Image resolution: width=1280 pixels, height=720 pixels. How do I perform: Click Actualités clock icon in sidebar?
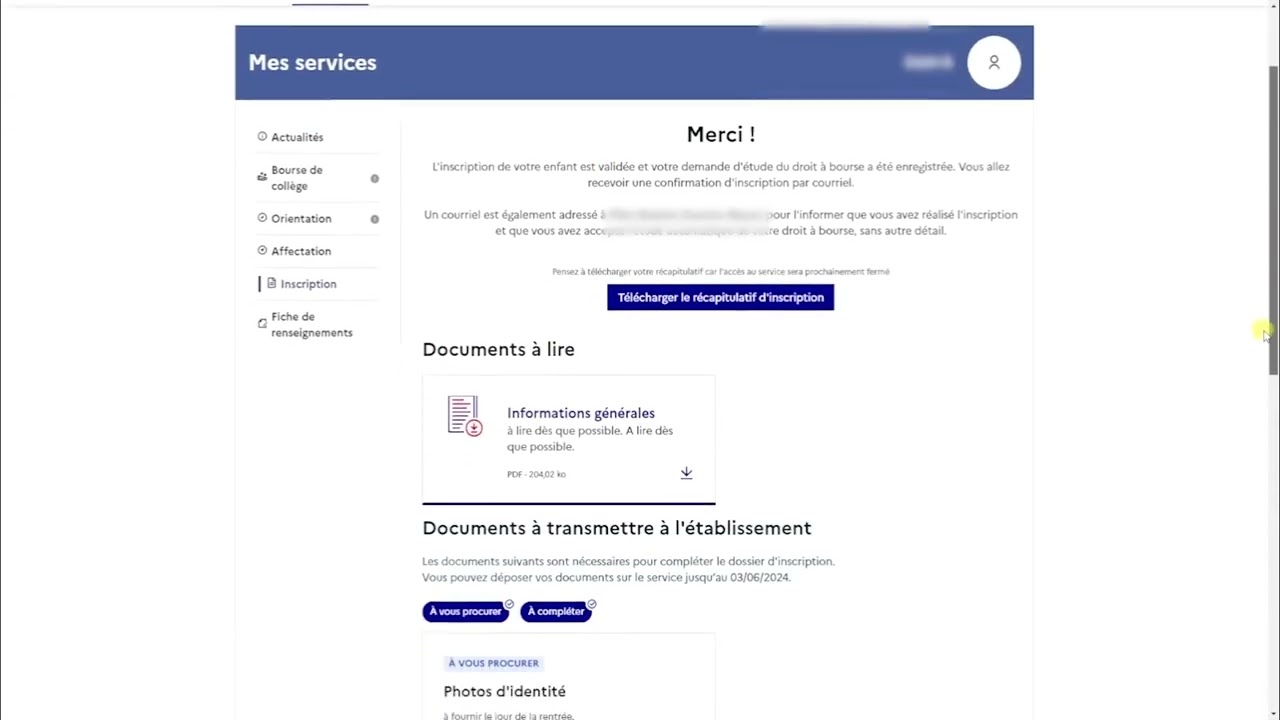[262, 136]
